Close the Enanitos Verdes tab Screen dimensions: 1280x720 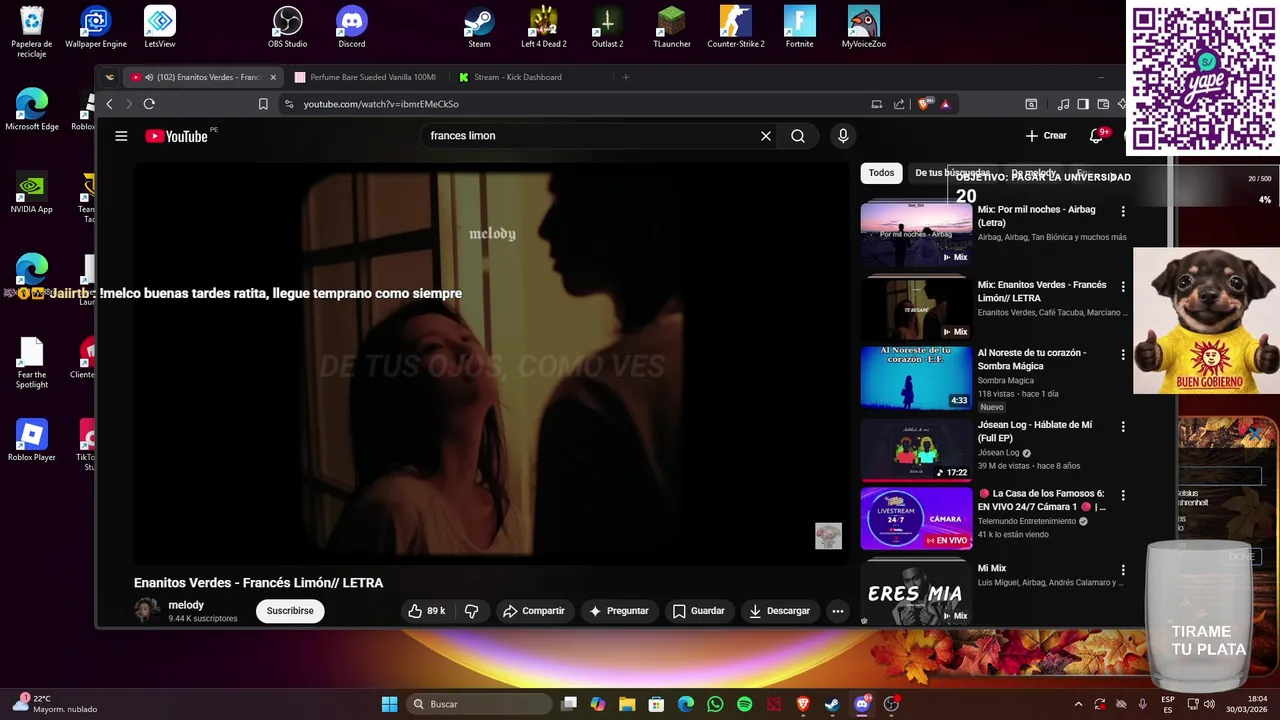coord(273,77)
